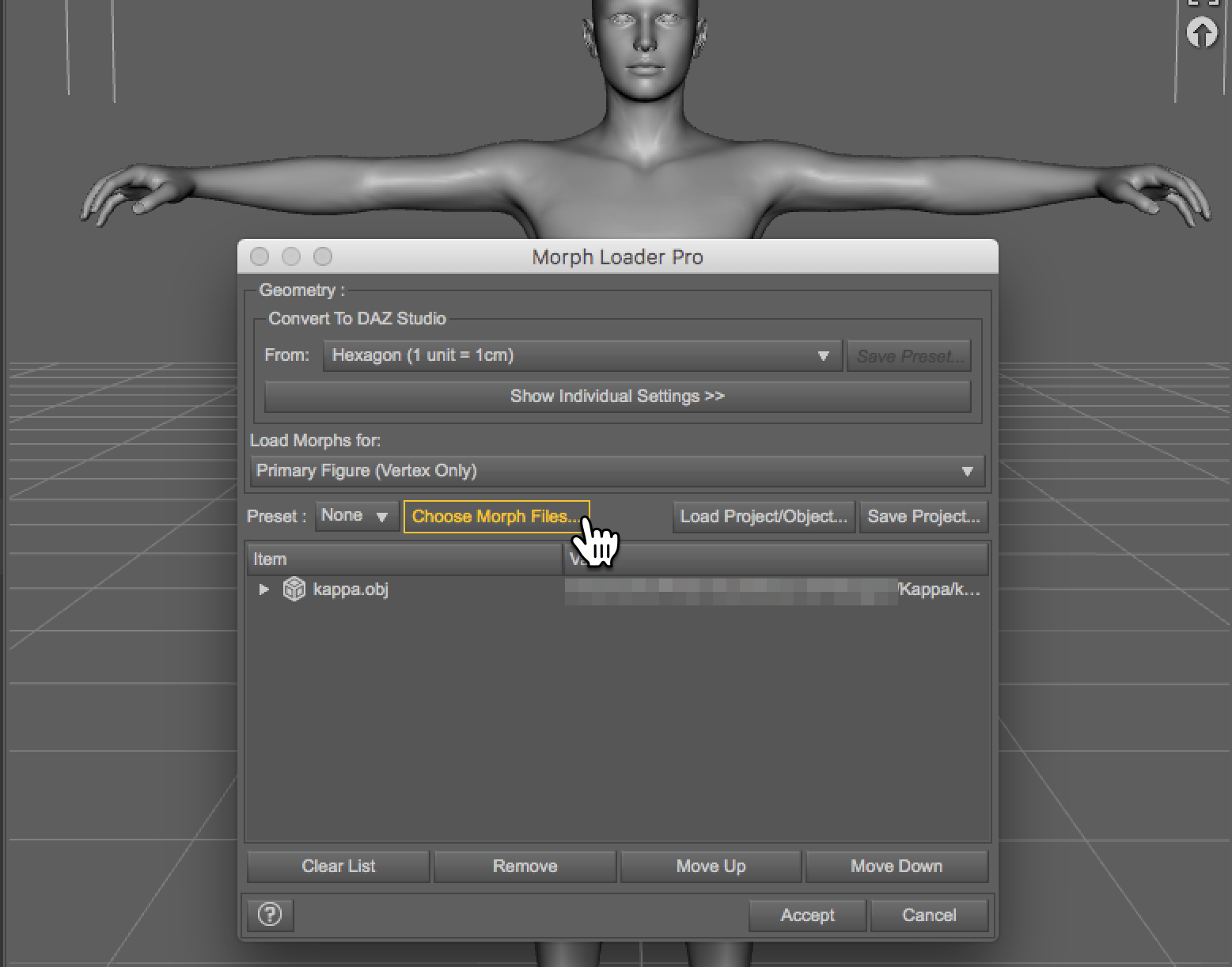Click the circular up-arrow viewport icon
Viewport: 1232px width, 967px height.
(x=1201, y=33)
